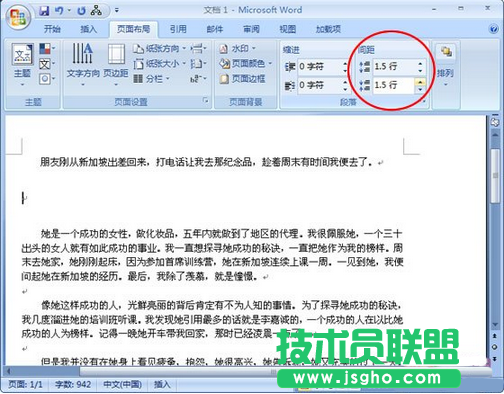Click the page breaks icon beside 纸张方向
504x394 pixels.
(199, 49)
